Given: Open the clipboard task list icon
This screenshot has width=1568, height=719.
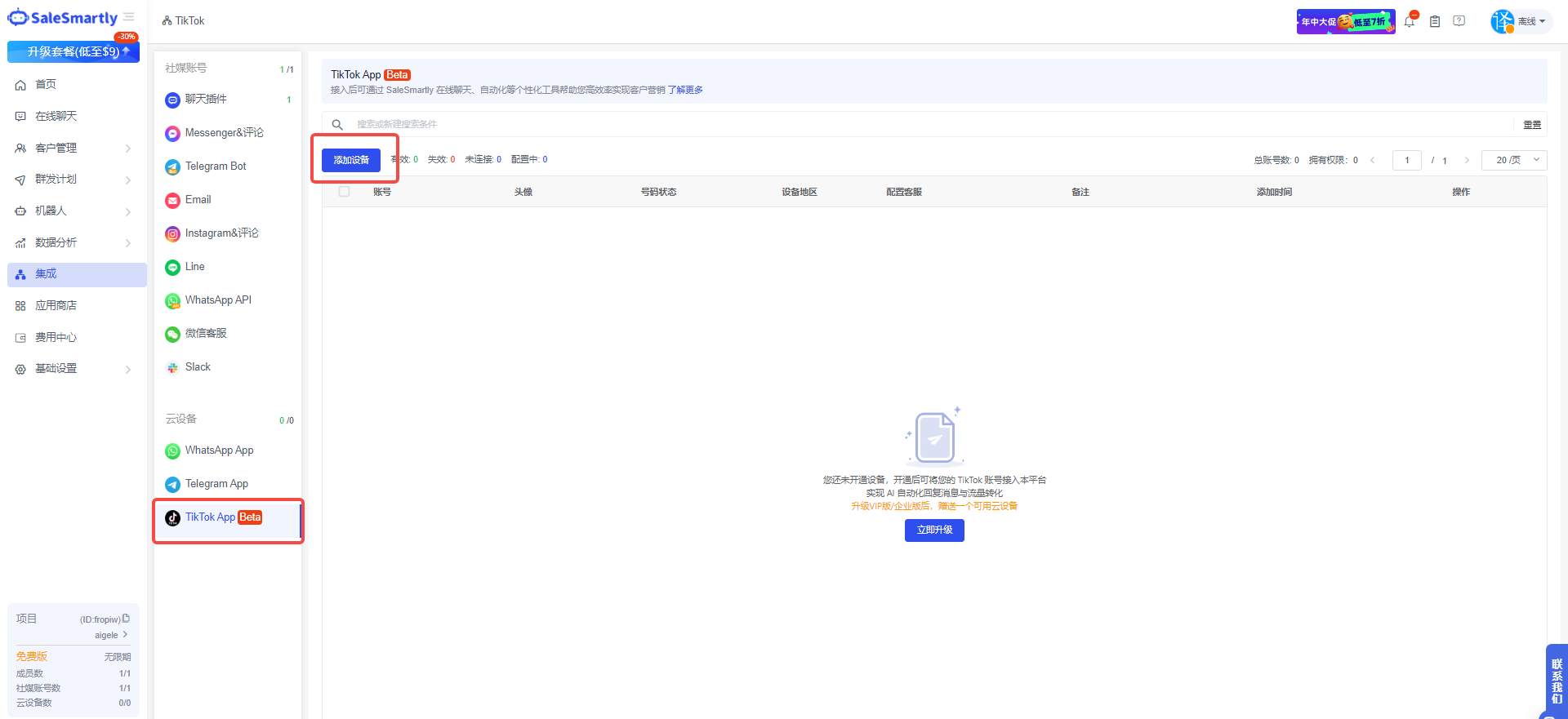Looking at the screenshot, I should pos(1435,21).
